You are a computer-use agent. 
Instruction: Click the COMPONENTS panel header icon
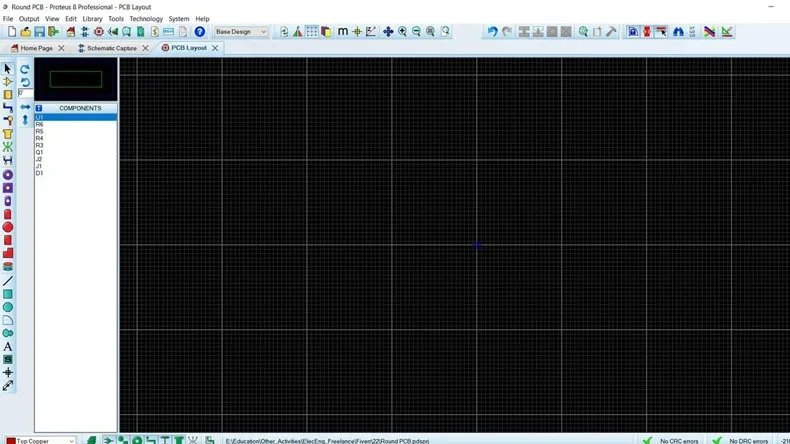(x=39, y=108)
